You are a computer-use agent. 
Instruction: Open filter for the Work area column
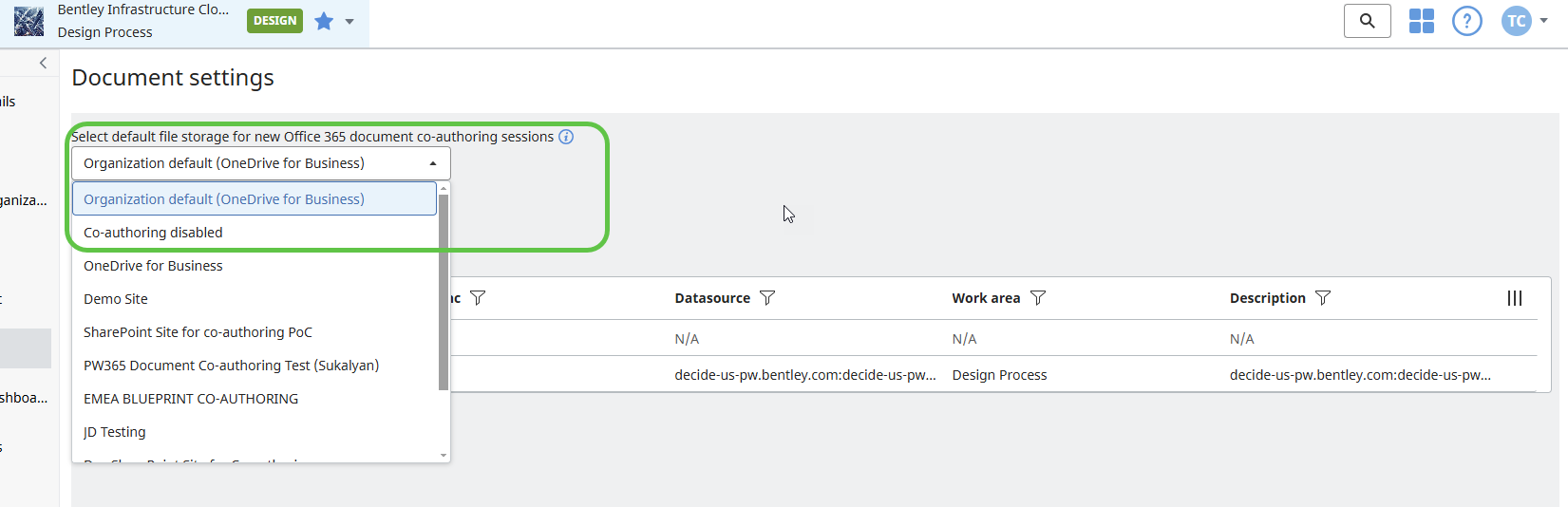[x=1038, y=298]
